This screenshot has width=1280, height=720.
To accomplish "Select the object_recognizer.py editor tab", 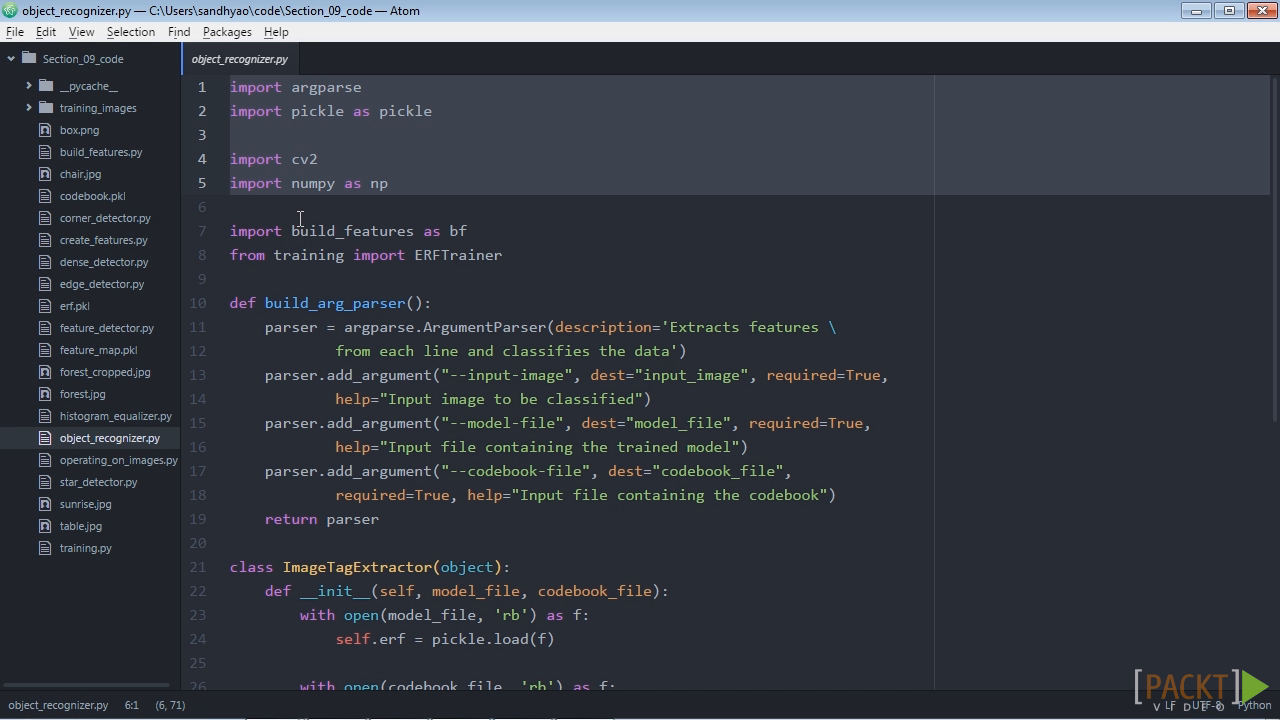I will pos(240,59).
